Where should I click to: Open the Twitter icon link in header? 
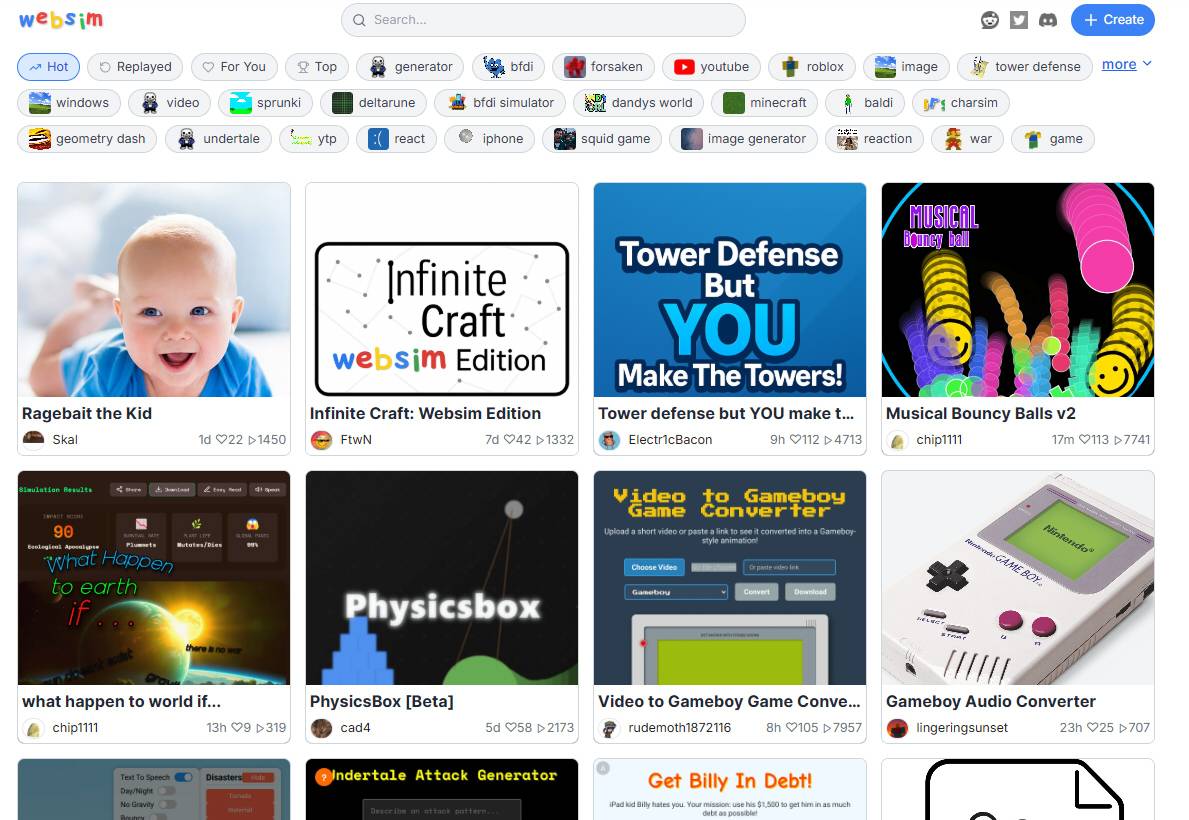(x=1018, y=20)
